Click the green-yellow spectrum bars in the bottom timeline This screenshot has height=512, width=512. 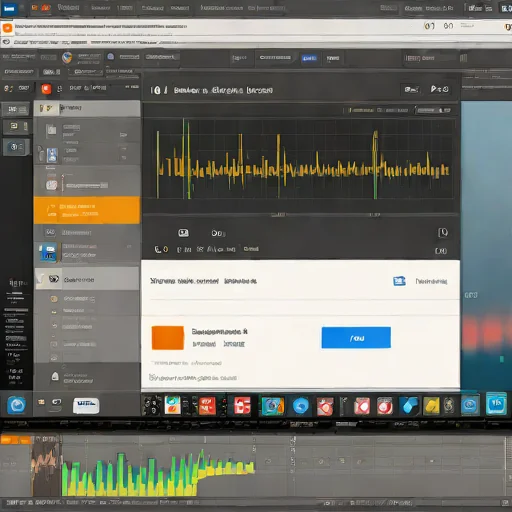tap(158, 473)
